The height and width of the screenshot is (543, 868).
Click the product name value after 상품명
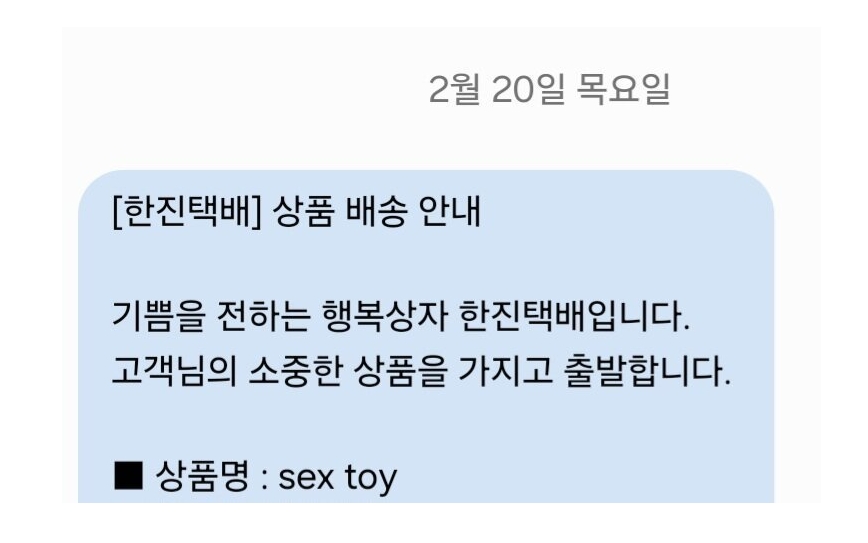click(x=337, y=477)
